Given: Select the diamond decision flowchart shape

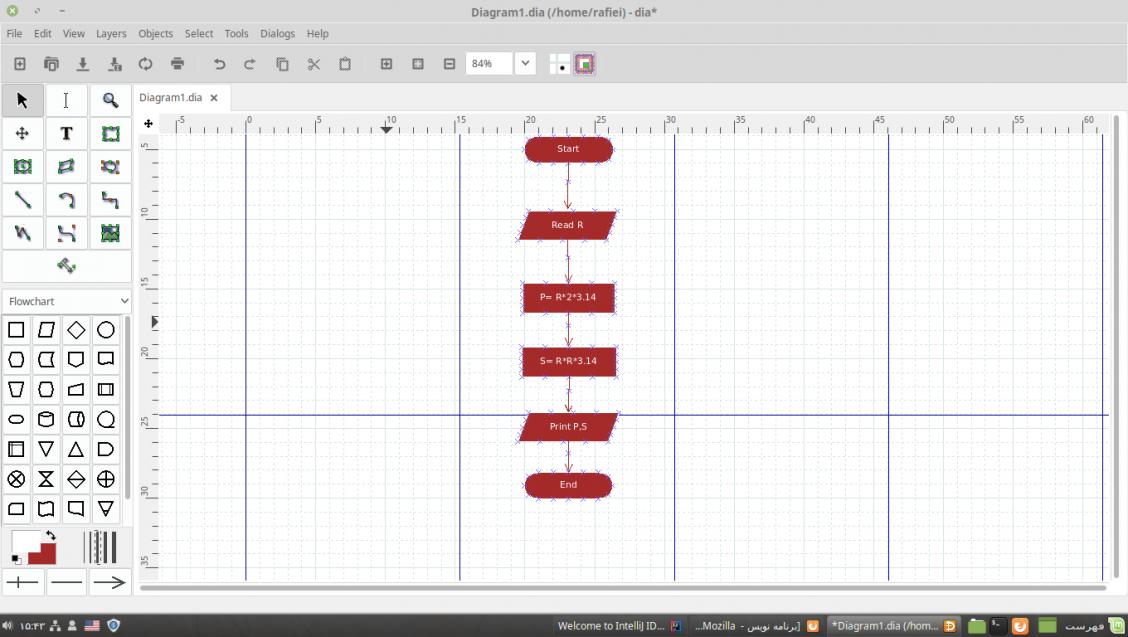Looking at the screenshot, I should [76, 330].
